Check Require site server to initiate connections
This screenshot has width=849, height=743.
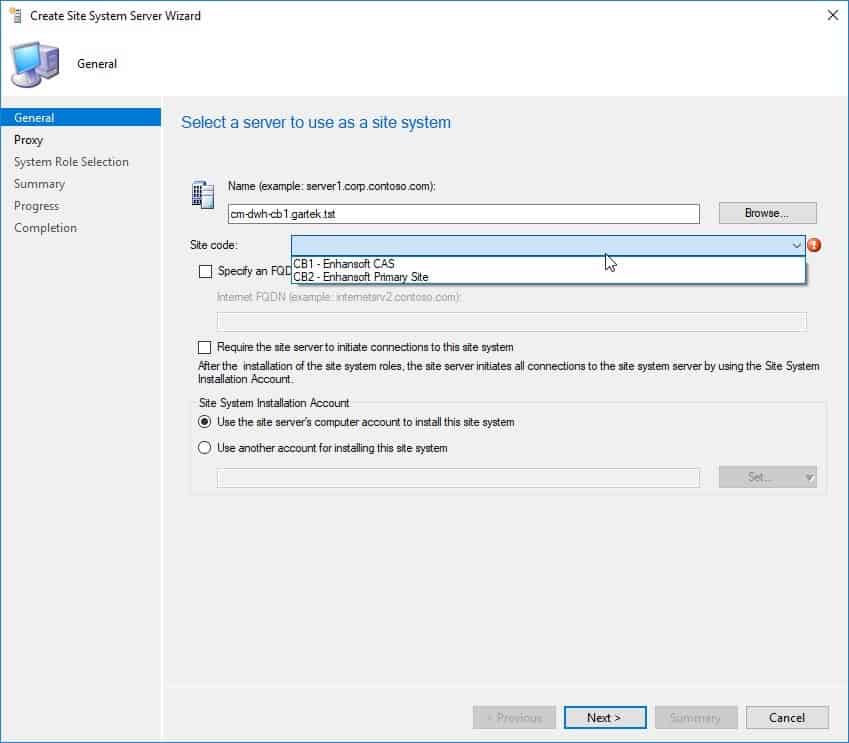[x=206, y=347]
